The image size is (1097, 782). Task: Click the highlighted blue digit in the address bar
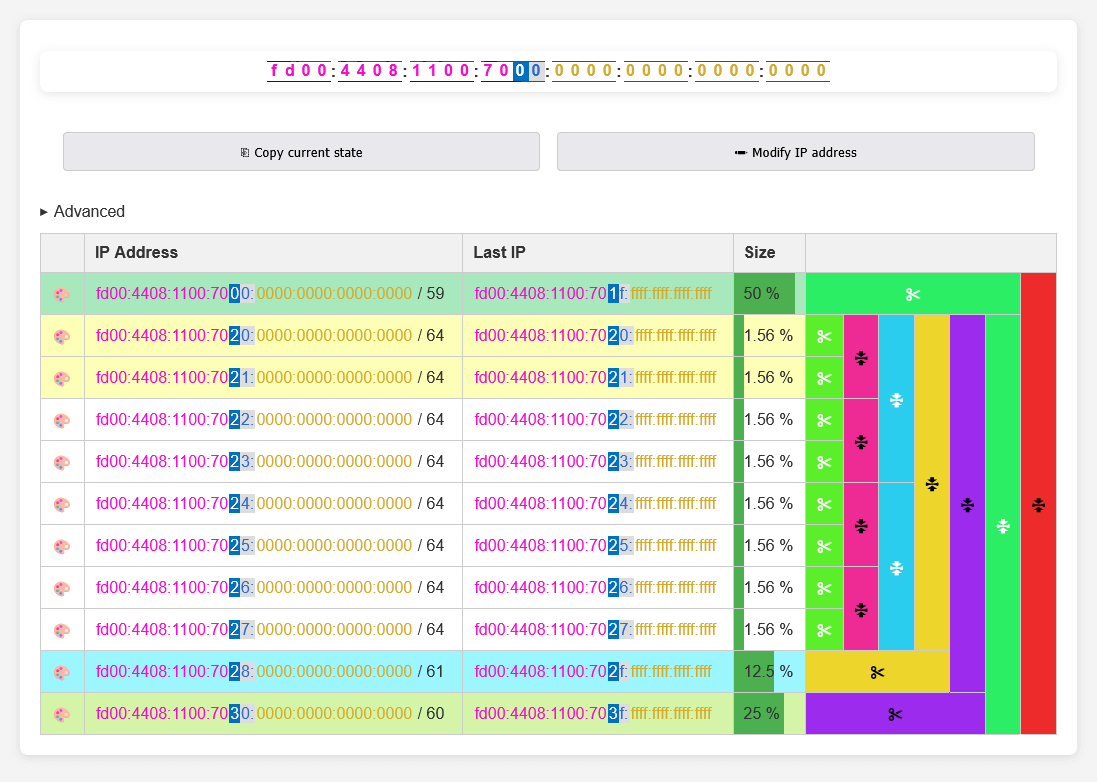tap(520, 71)
